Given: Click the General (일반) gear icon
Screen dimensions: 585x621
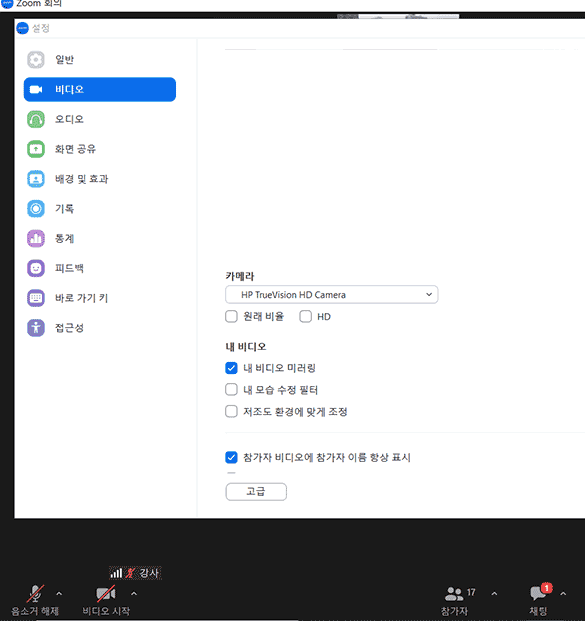Looking at the screenshot, I should point(36,60).
